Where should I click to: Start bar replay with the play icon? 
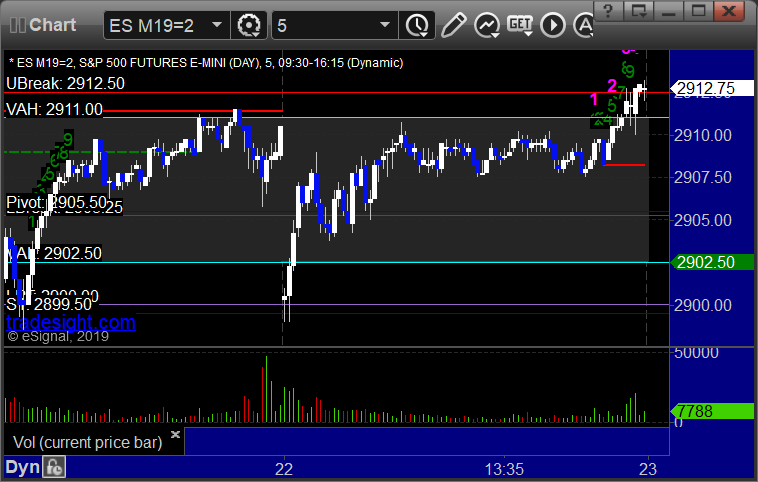[553, 25]
